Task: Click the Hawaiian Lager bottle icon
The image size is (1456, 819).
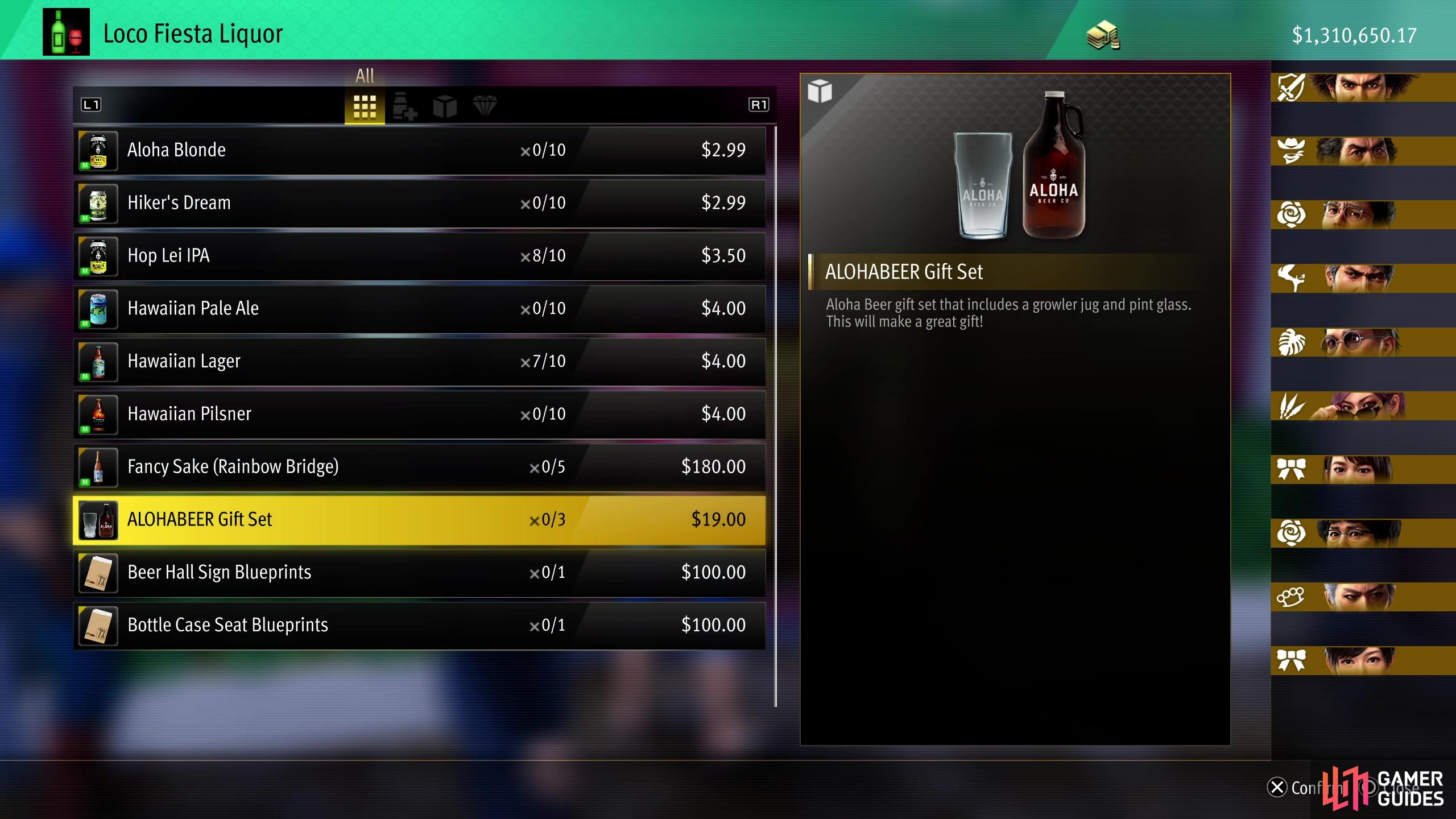Action: pos(98,362)
